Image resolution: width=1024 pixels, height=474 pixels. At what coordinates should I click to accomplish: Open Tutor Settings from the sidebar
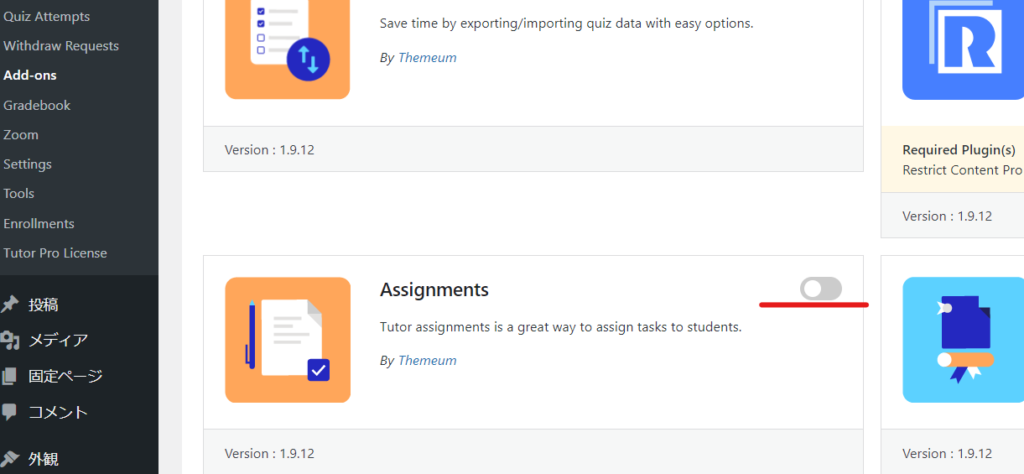28,164
